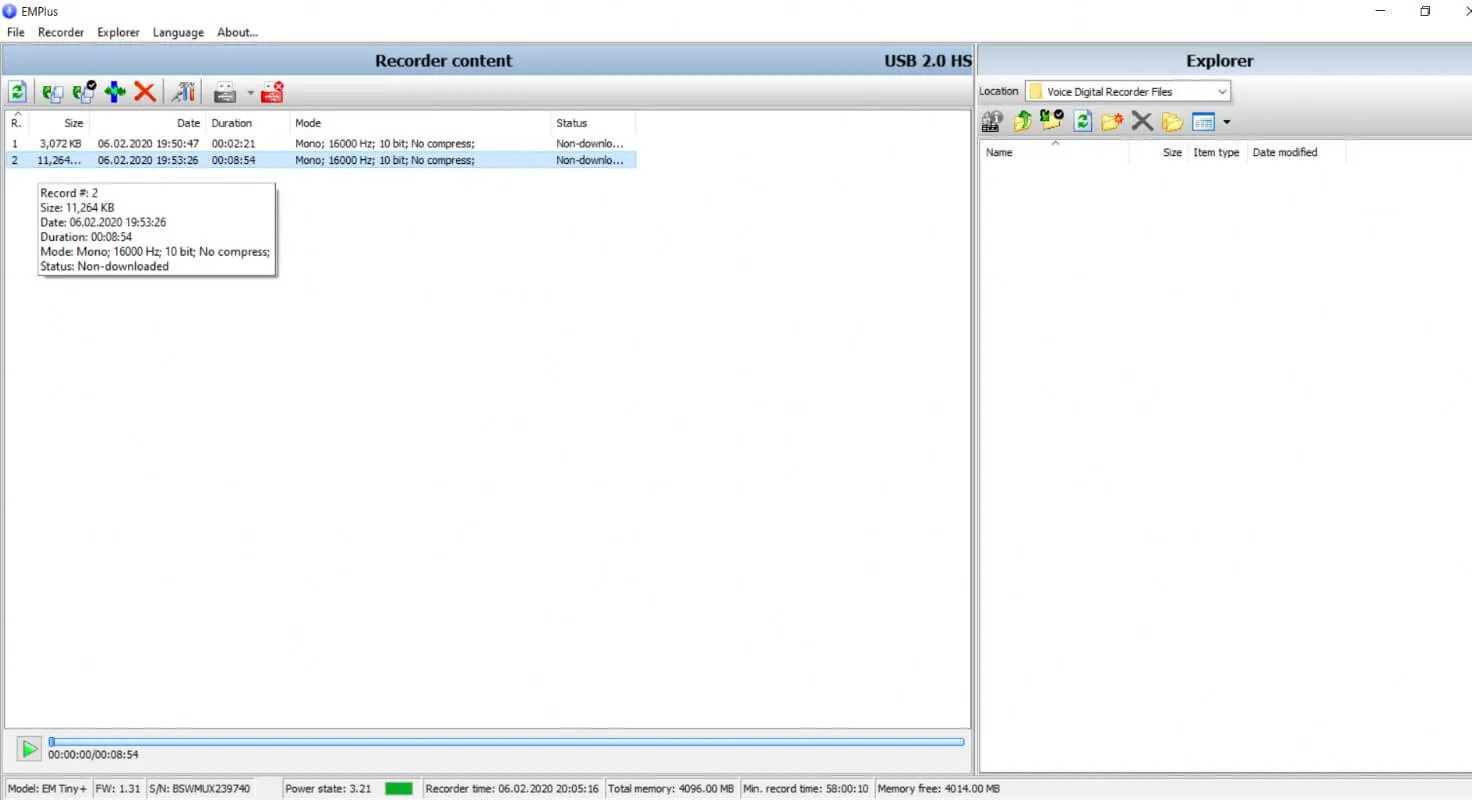
Task: Click the S/N: BSWMUX239740 status field
Action: [x=199, y=788]
